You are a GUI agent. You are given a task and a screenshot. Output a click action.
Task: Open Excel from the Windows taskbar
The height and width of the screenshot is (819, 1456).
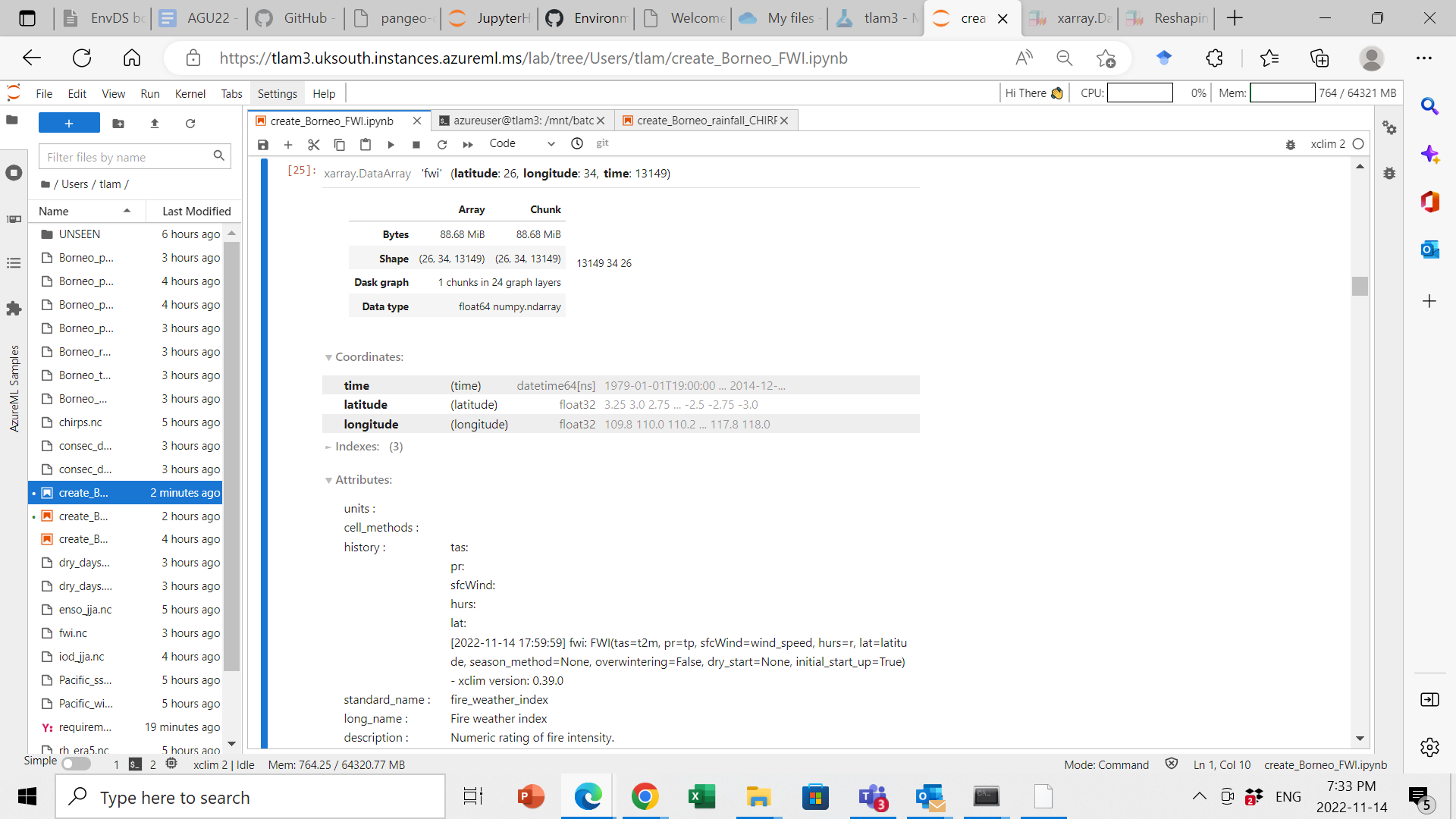pyautogui.click(x=701, y=797)
